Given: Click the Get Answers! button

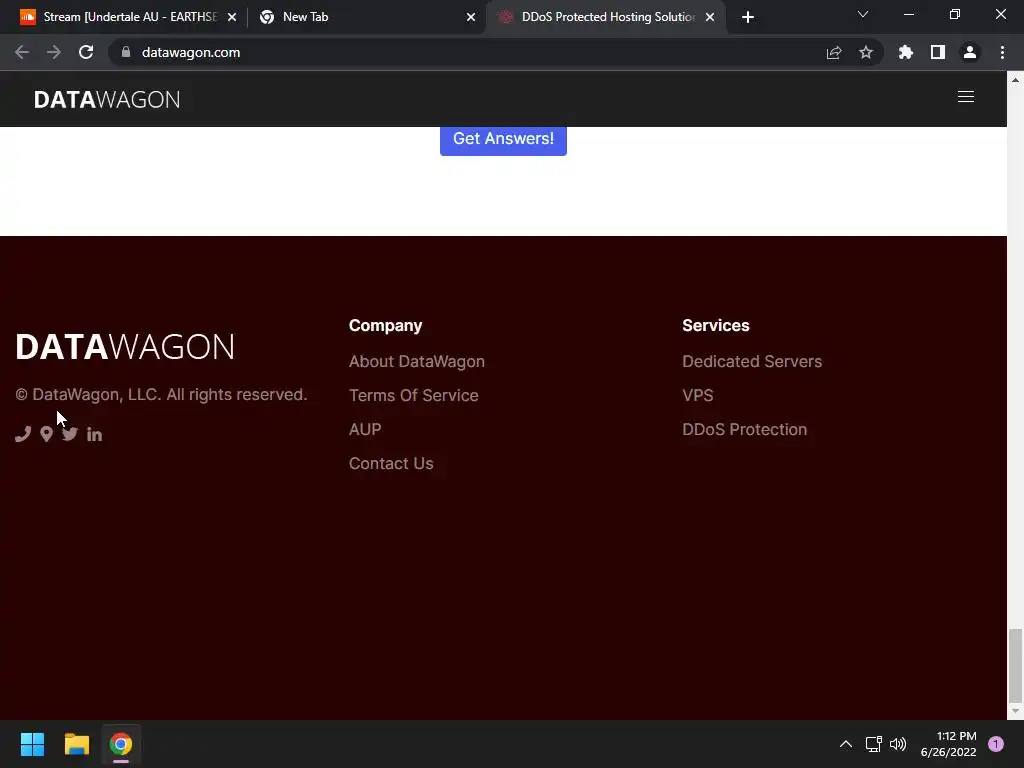Looking at the screenshot, I should pos(504,139).
